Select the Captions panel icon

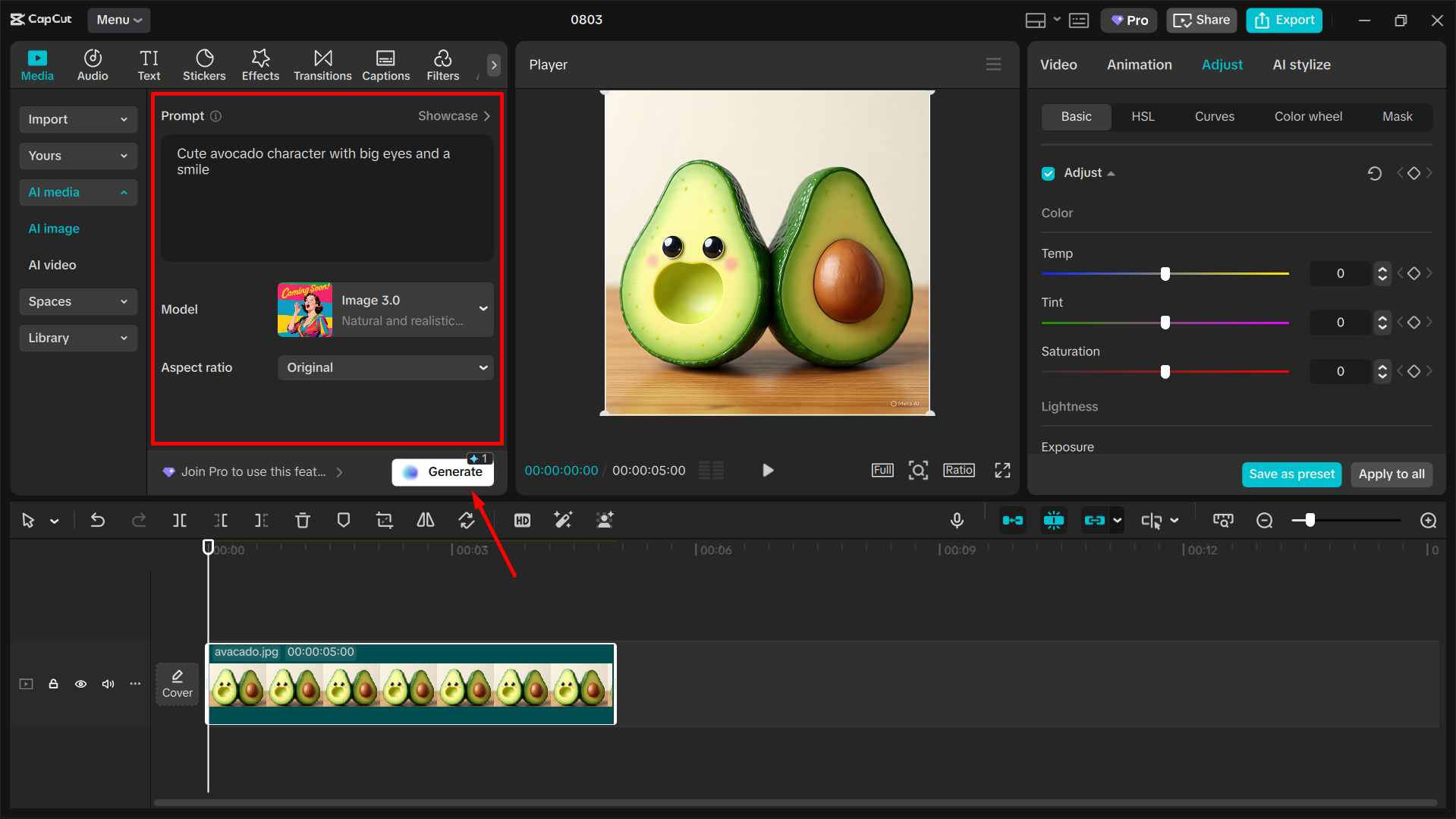(385, 65)
